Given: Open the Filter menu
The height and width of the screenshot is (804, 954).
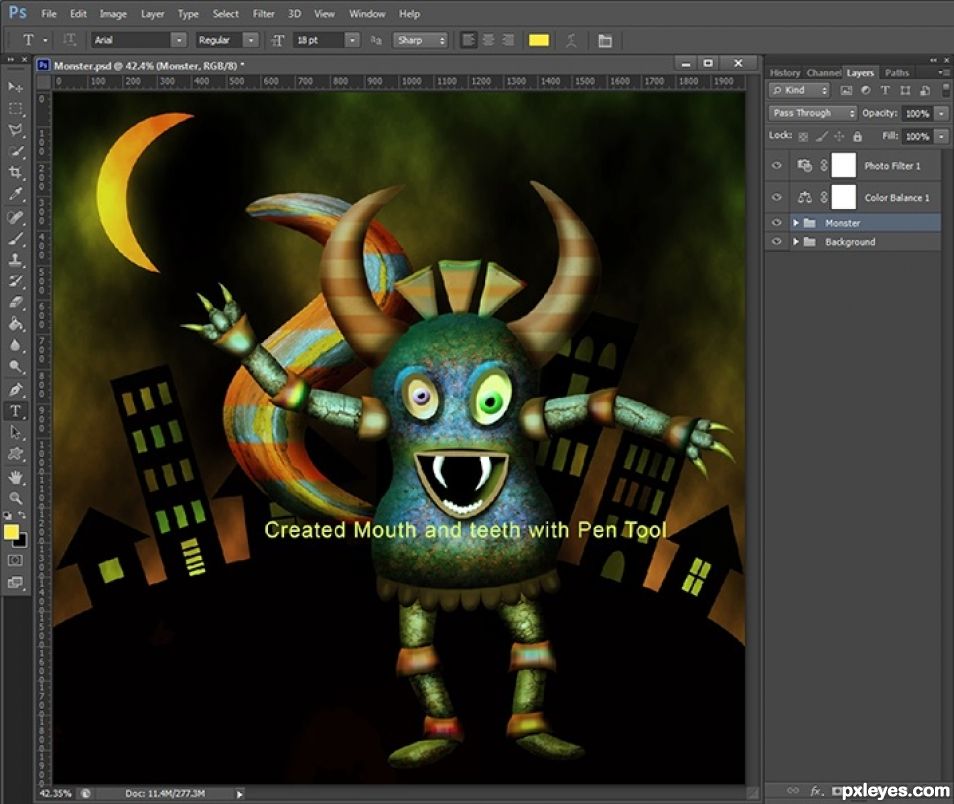Looking at the screenshot, I should pyautogui.click(x=263, y=13).
